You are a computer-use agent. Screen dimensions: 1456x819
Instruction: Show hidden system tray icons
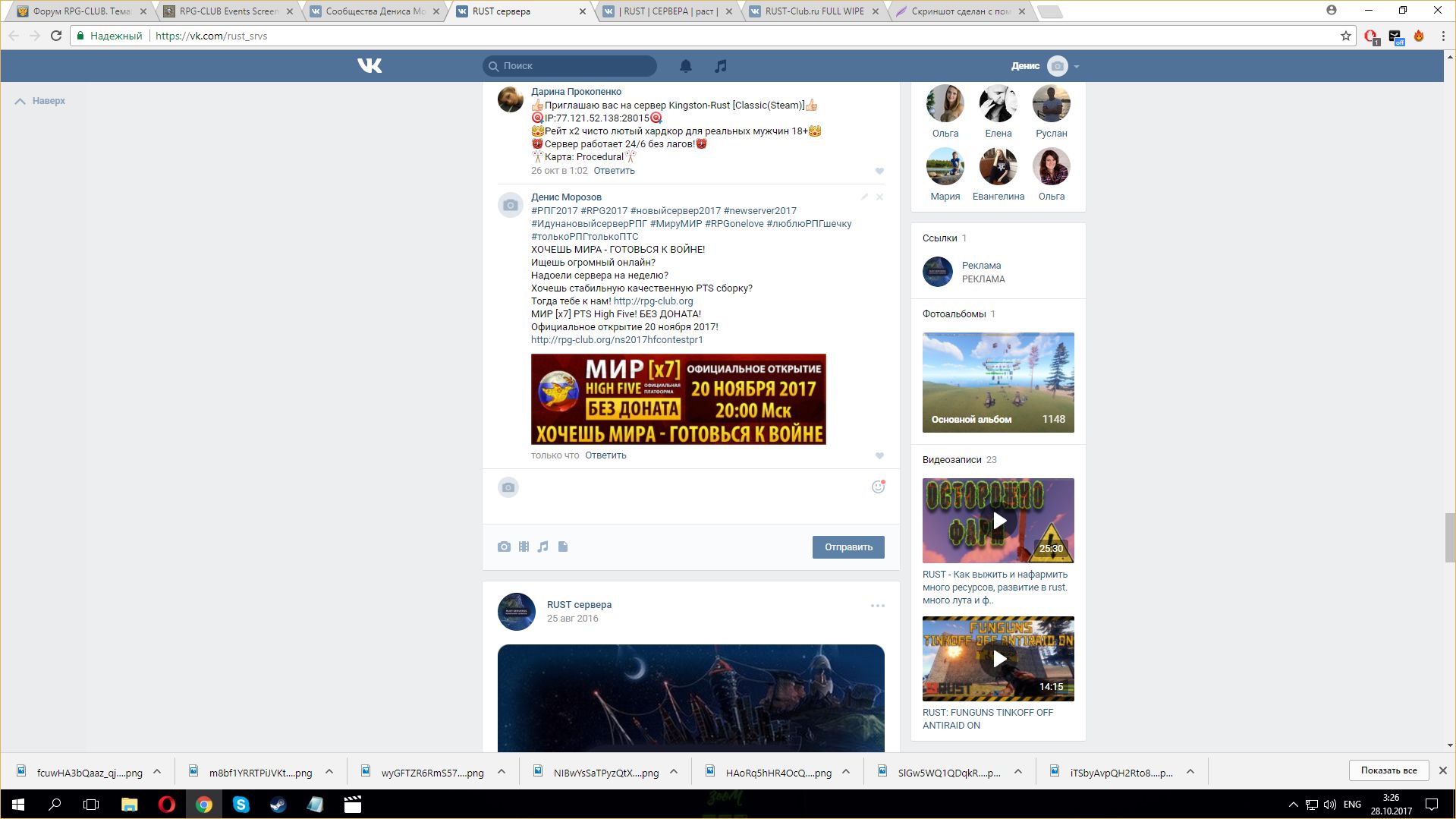[x=1293, y=805]
